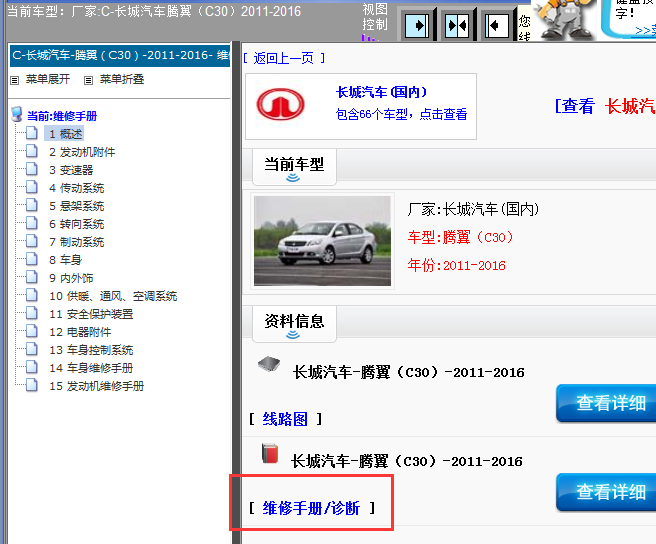
Task: Click the Great Wall red logo
Action: pos(280,104)
